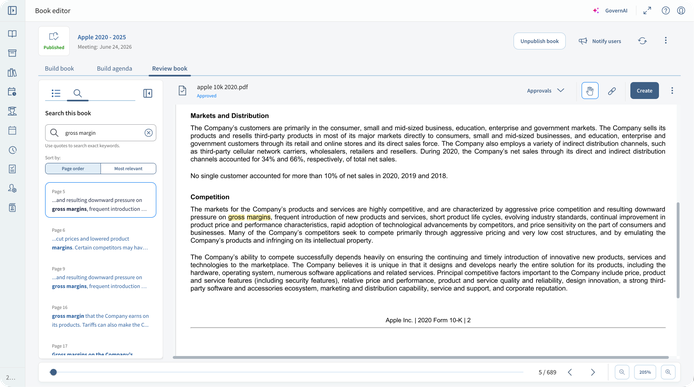Open the archive box icon in sidebar
This screenshot has height=387, width=694.
click(12, 53)
